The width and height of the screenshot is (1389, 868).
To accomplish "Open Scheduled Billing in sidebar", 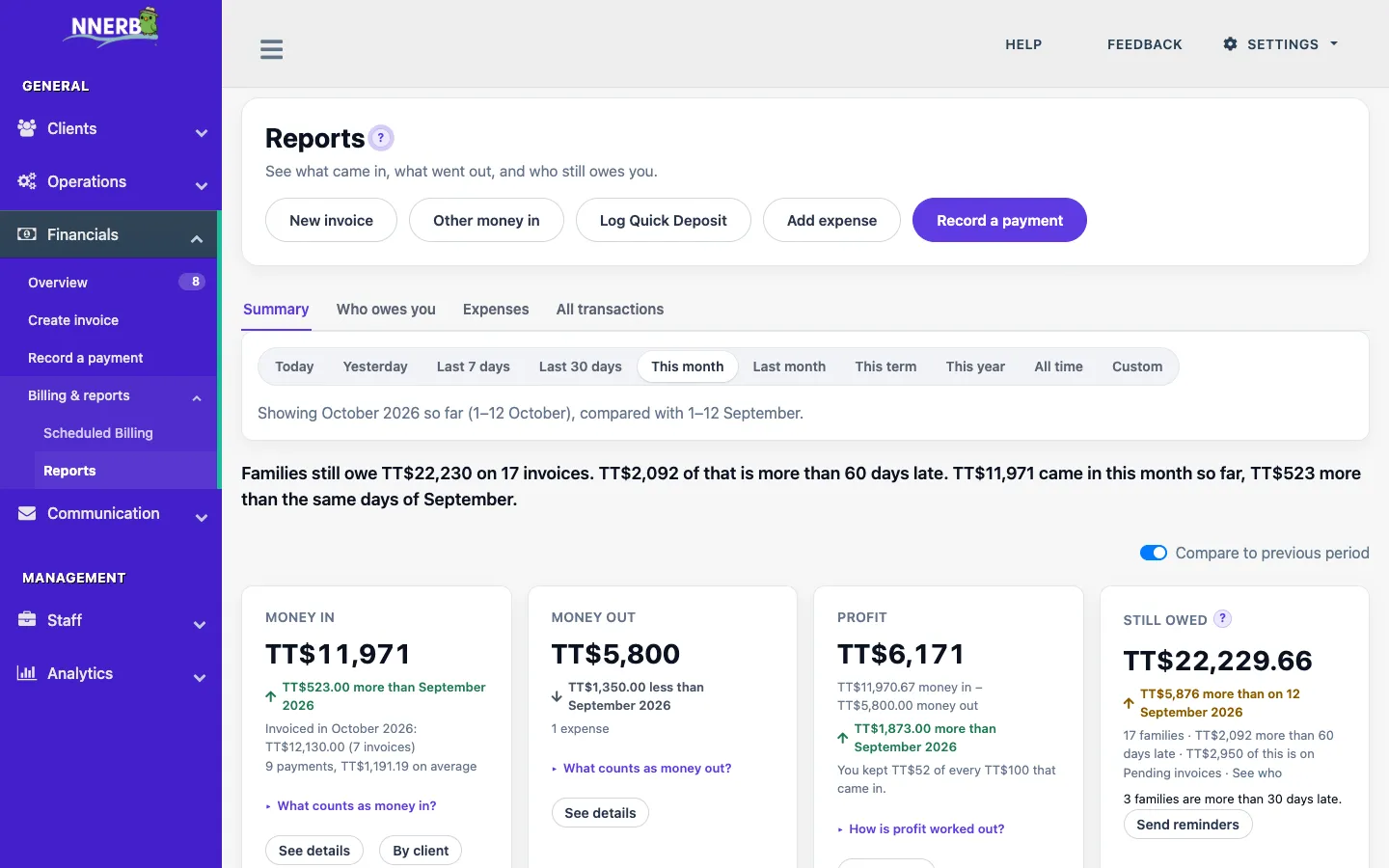I will 98,433.
